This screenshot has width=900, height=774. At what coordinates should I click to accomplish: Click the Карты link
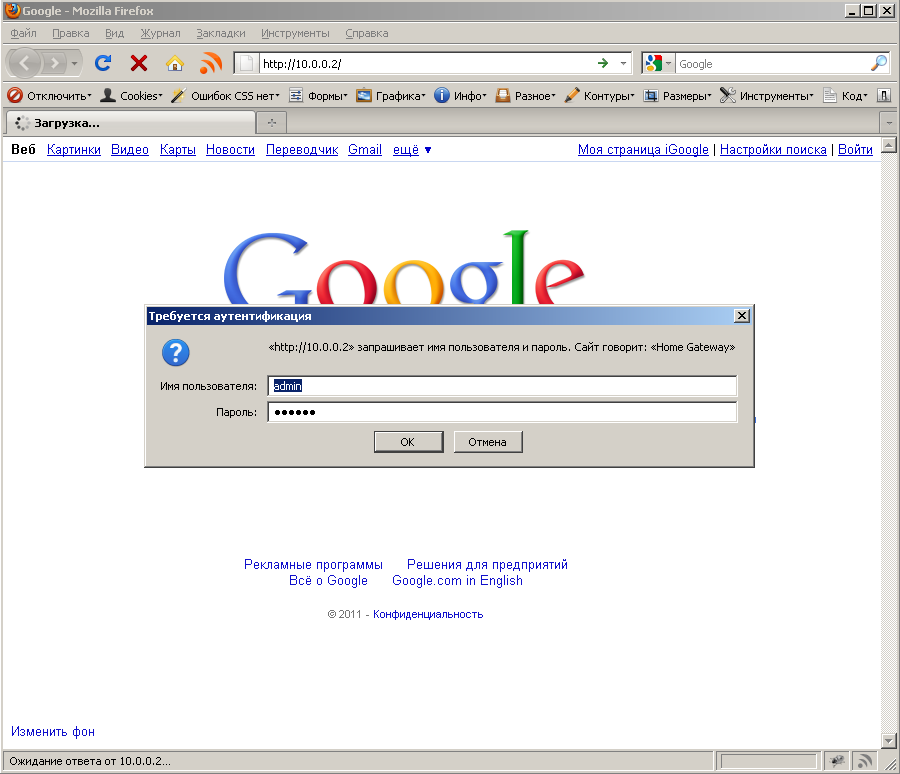[x=177, y=150]
